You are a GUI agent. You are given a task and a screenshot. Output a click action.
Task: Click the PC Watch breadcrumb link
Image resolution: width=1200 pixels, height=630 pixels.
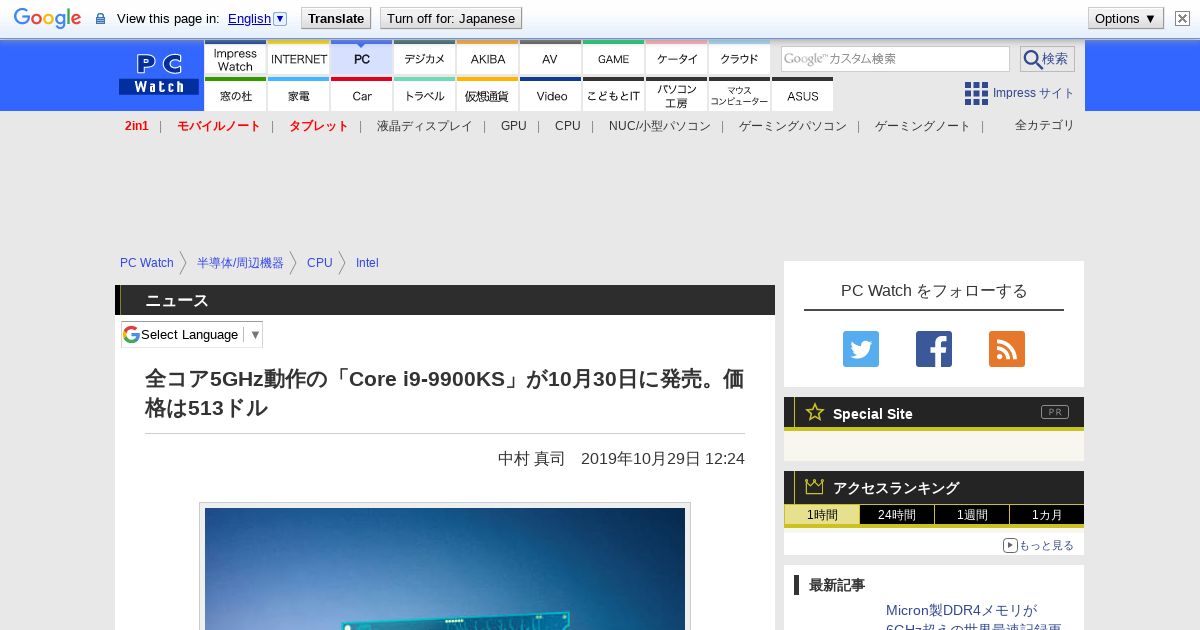coord(147,263)
